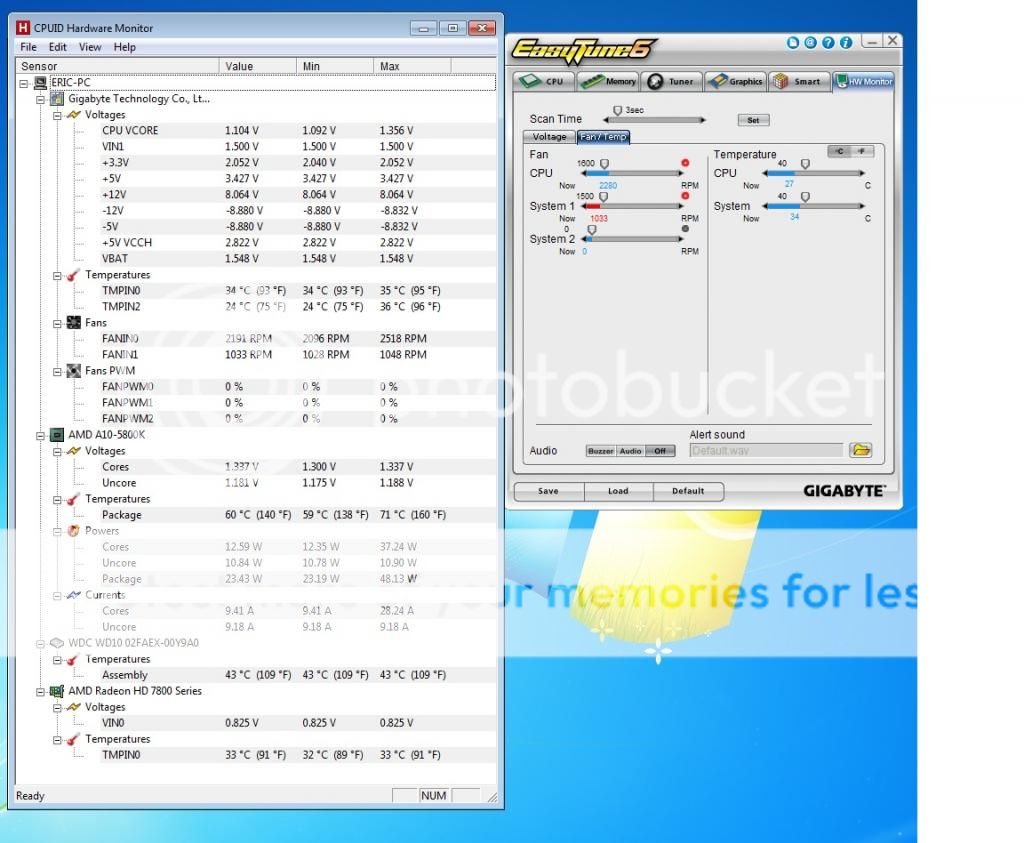The width and height of the screenshot is (1024, 843).
Task: Open EasyTune6 help question-mark icon
Action: click(828, 42)
